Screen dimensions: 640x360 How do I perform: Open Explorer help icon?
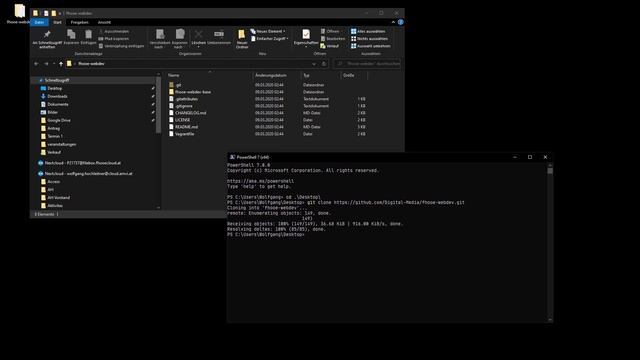pos(400,22)
